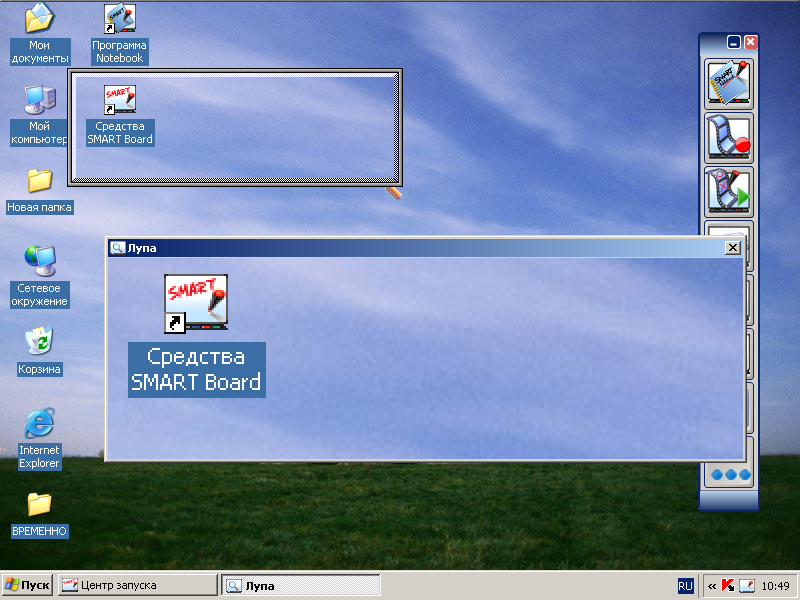Click the Kaspersky tray icon
The image size is (800, 600).
pos(728,586)
